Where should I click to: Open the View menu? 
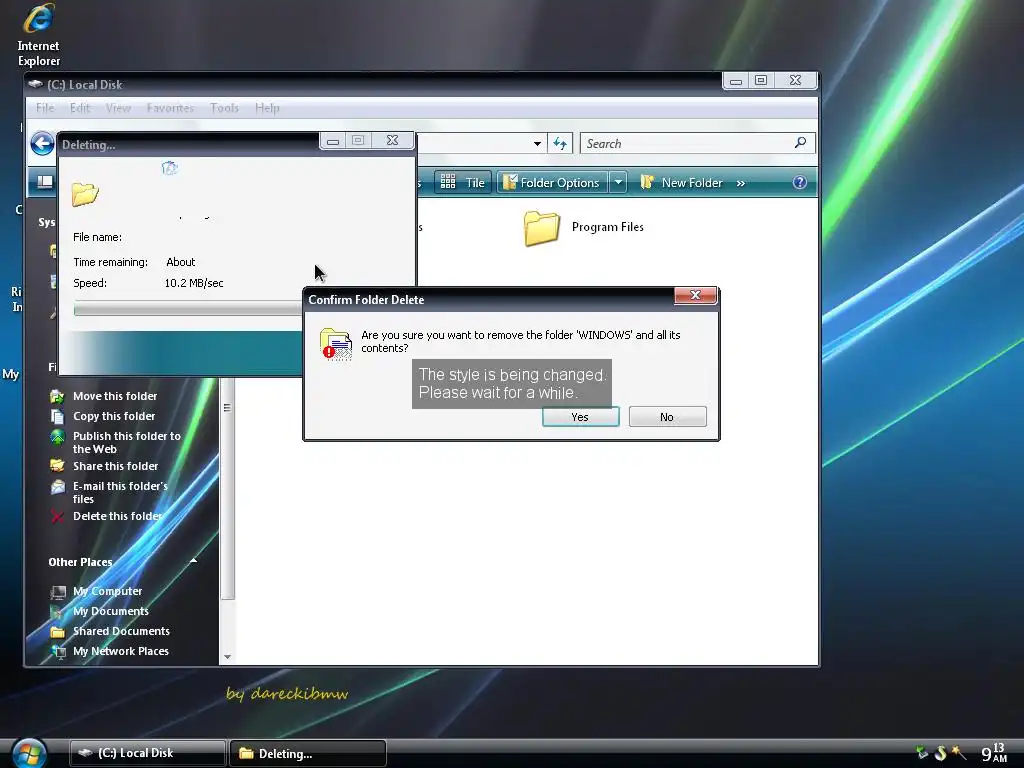pyautogui.click(x=118, y=108)
